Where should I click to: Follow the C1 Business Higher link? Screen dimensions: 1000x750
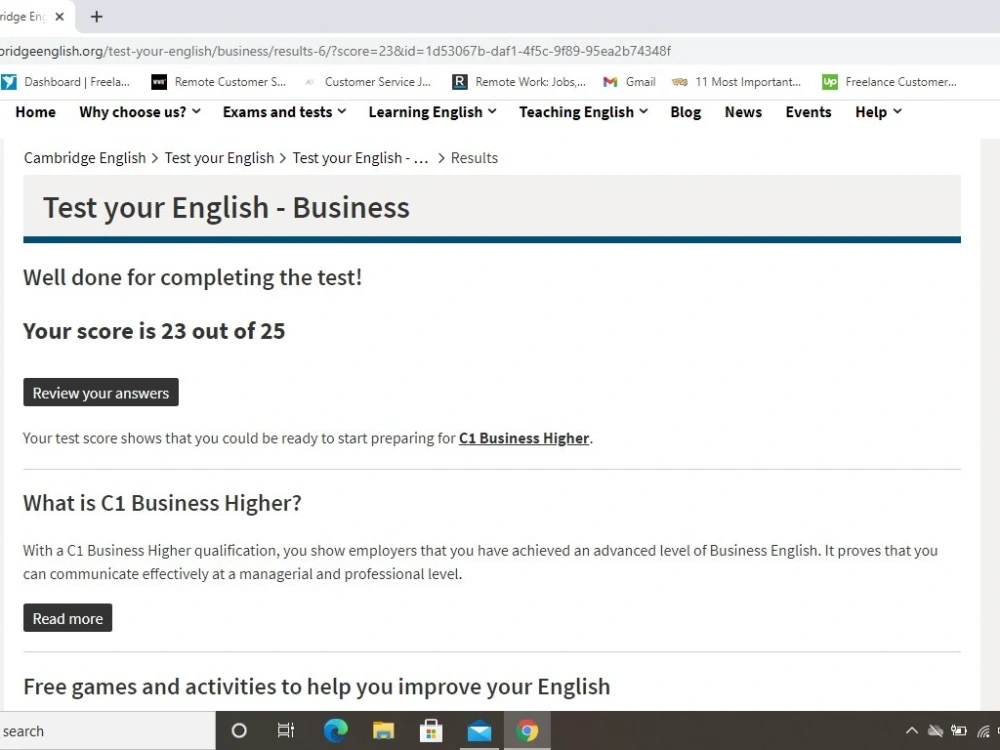coord(524,439)
